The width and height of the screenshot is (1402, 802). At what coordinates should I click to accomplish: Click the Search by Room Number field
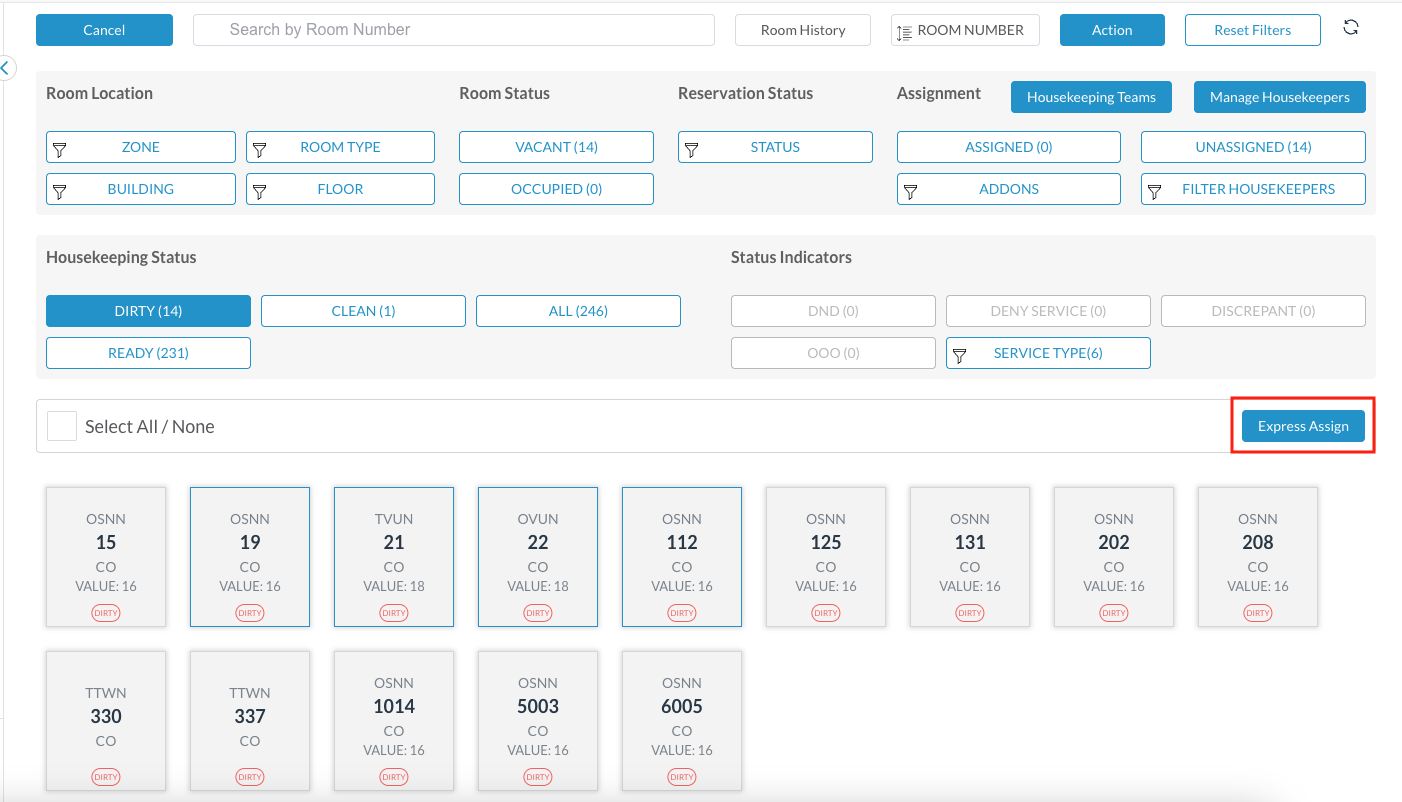pos(454,30)
